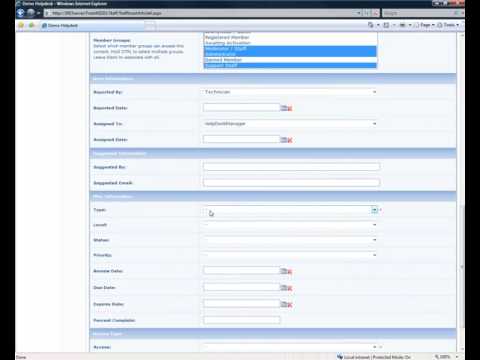Open the address bar history dropdown
The image size is (480, 360).
(359, 13)
